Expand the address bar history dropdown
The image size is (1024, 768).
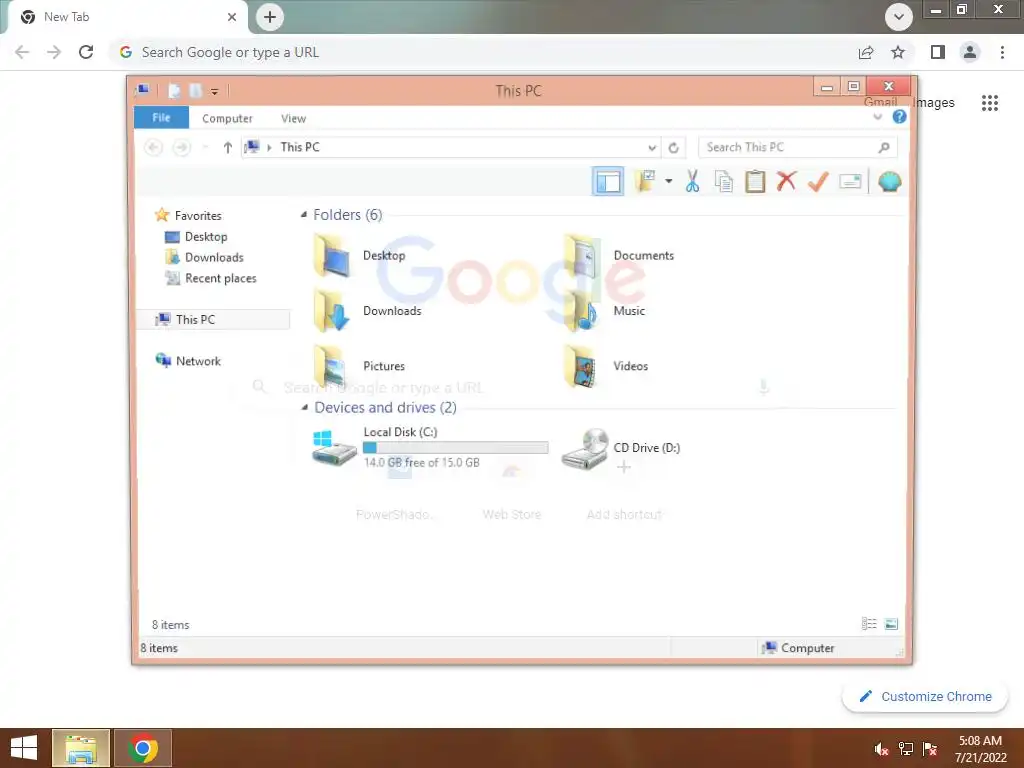click(x=652, y=148)
